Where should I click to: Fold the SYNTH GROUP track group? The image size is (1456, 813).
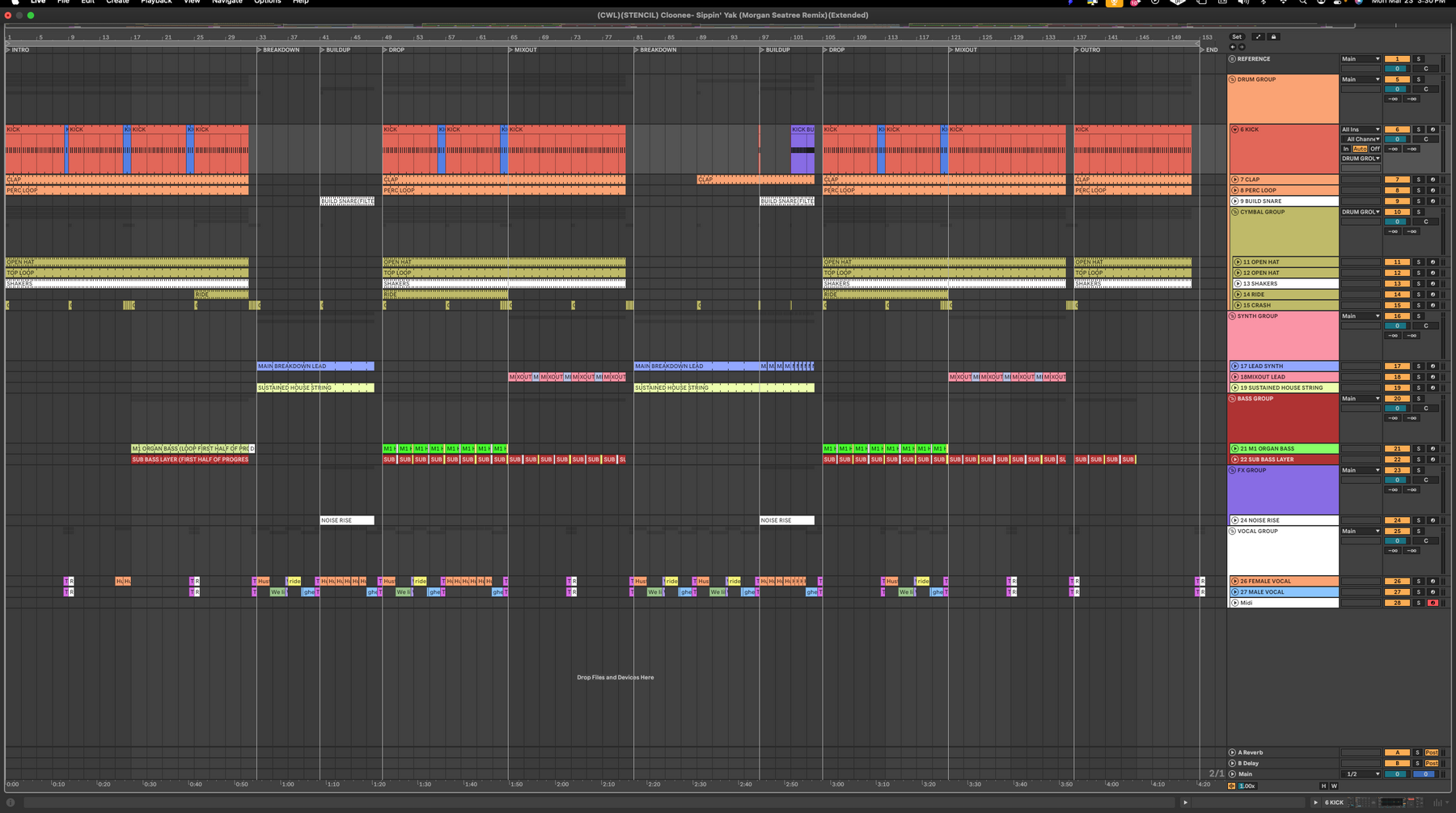coord(1232,316)
